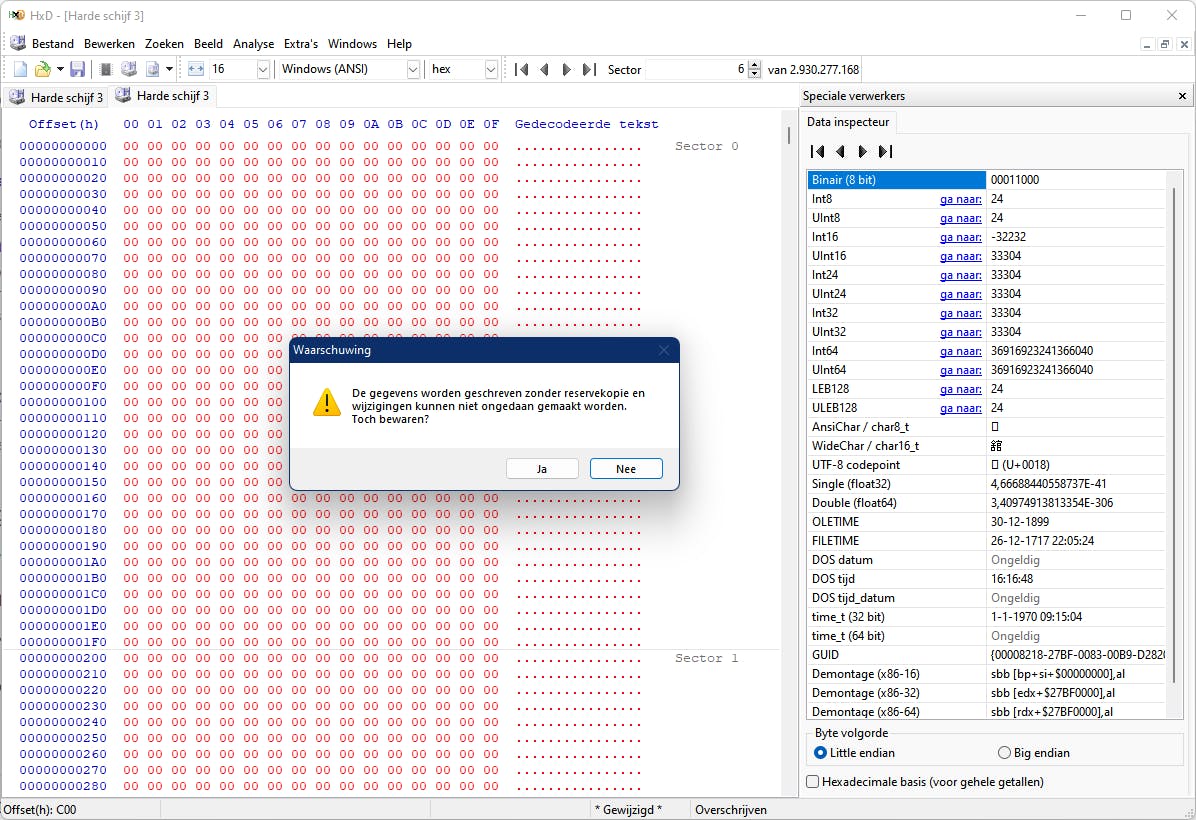Open the Bestand menu

point(53,43)
